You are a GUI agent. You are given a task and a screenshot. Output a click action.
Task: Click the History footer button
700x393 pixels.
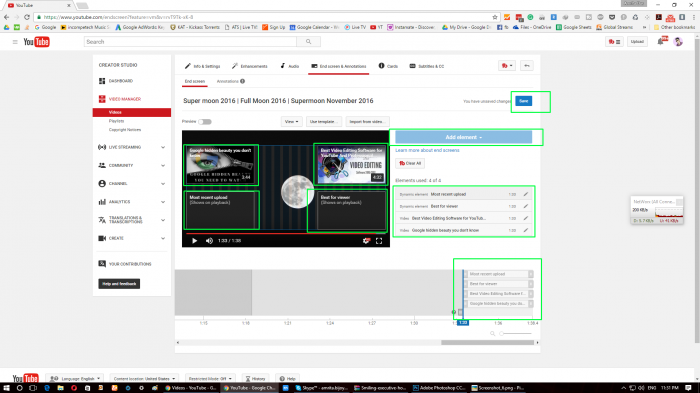tap(255, 378)
